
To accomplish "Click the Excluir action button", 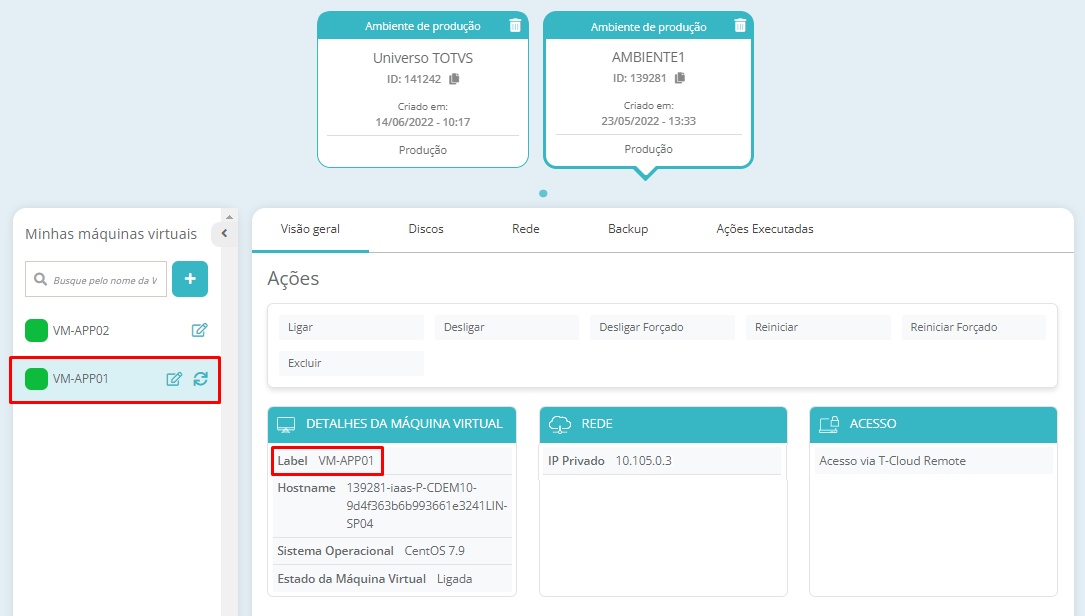I will (x=352, y=363).
